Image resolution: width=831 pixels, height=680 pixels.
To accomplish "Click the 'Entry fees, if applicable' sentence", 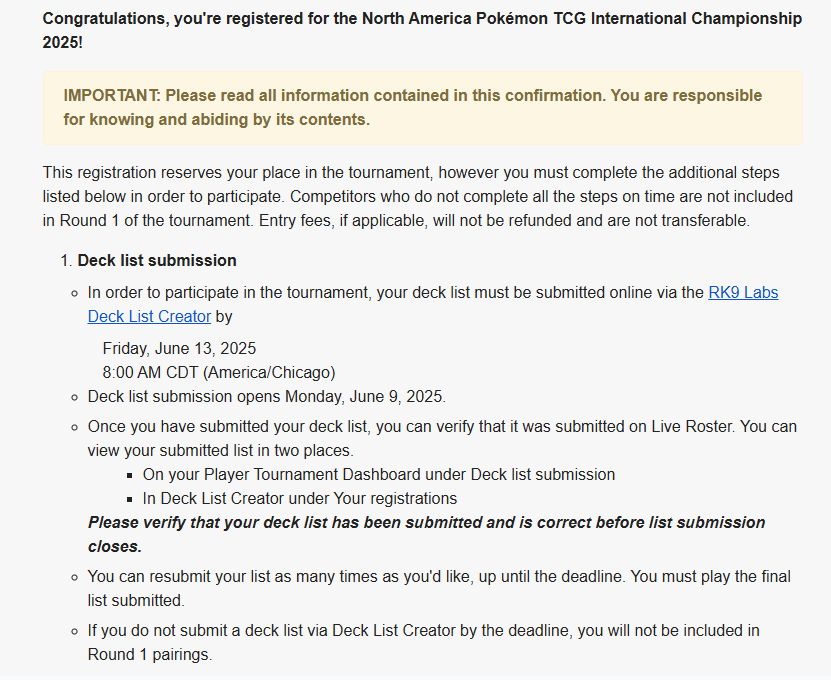I will point(504,220).
